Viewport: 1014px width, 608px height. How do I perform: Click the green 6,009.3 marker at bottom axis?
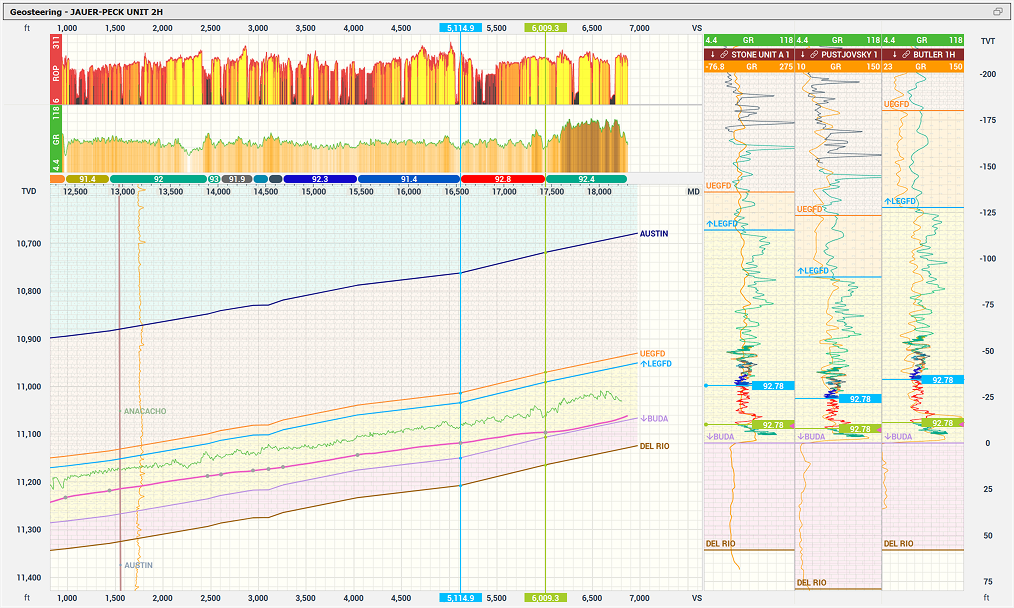[x=546, y=598]
